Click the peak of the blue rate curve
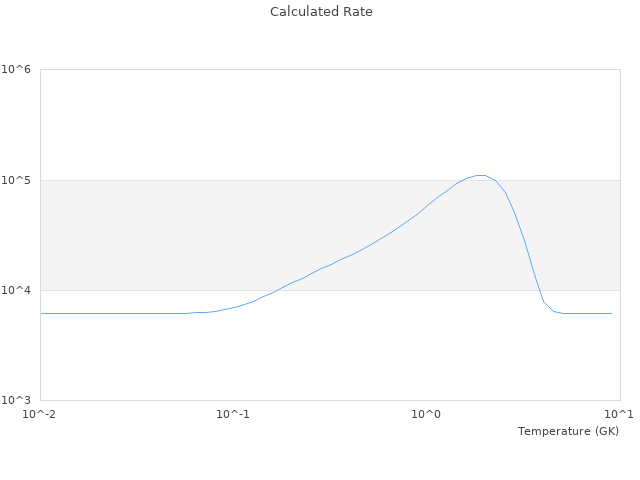The width and height of the screenshot is (640, 480). 481,175
